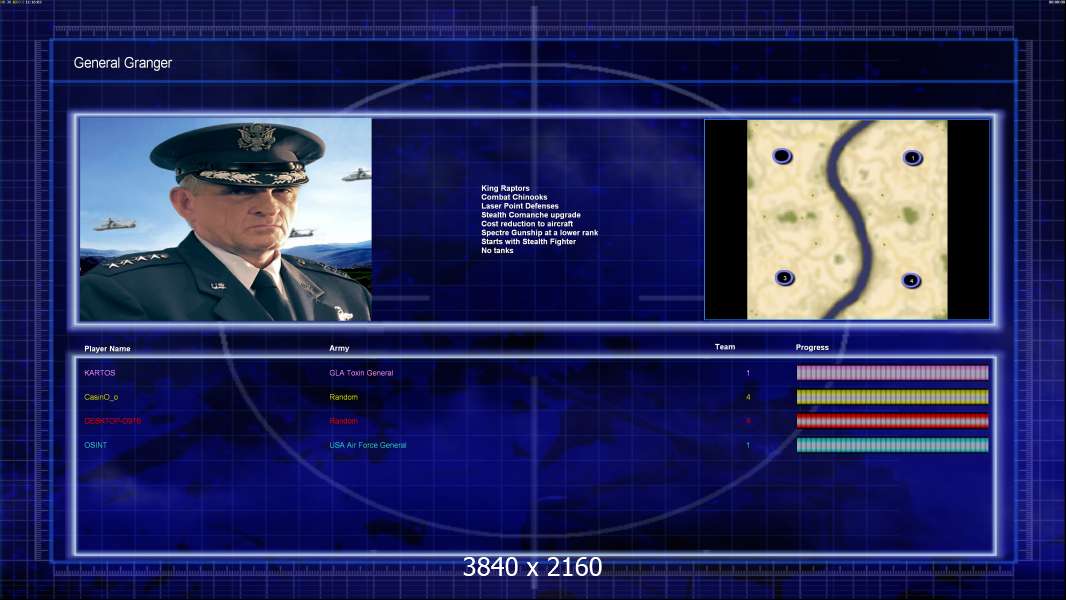1066x600 pixels.
Task: Click the cyan progress bar for OSINT
Action: point(892,445)
